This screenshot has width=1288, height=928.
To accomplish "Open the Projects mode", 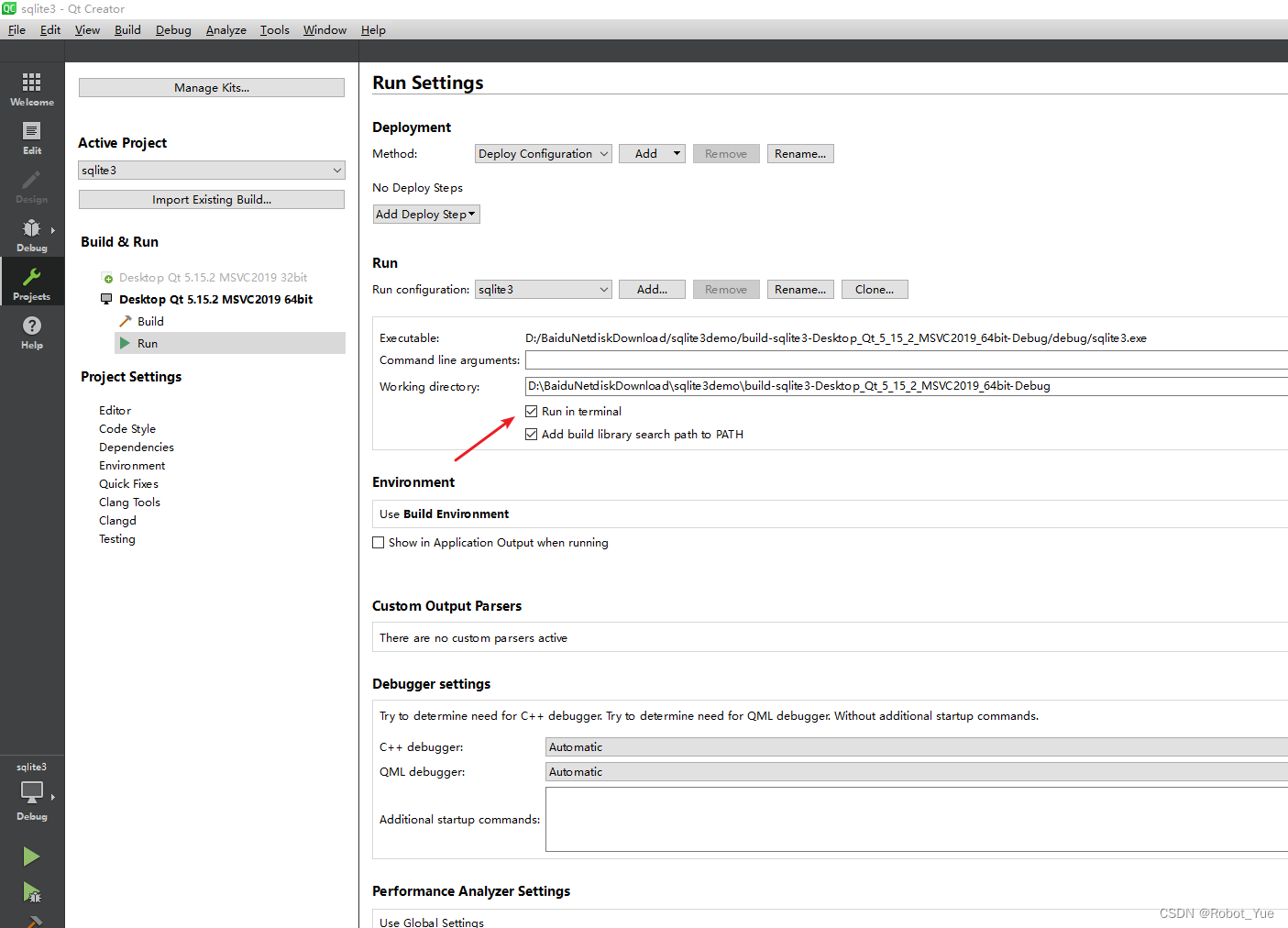I will [x=32, y=282].
